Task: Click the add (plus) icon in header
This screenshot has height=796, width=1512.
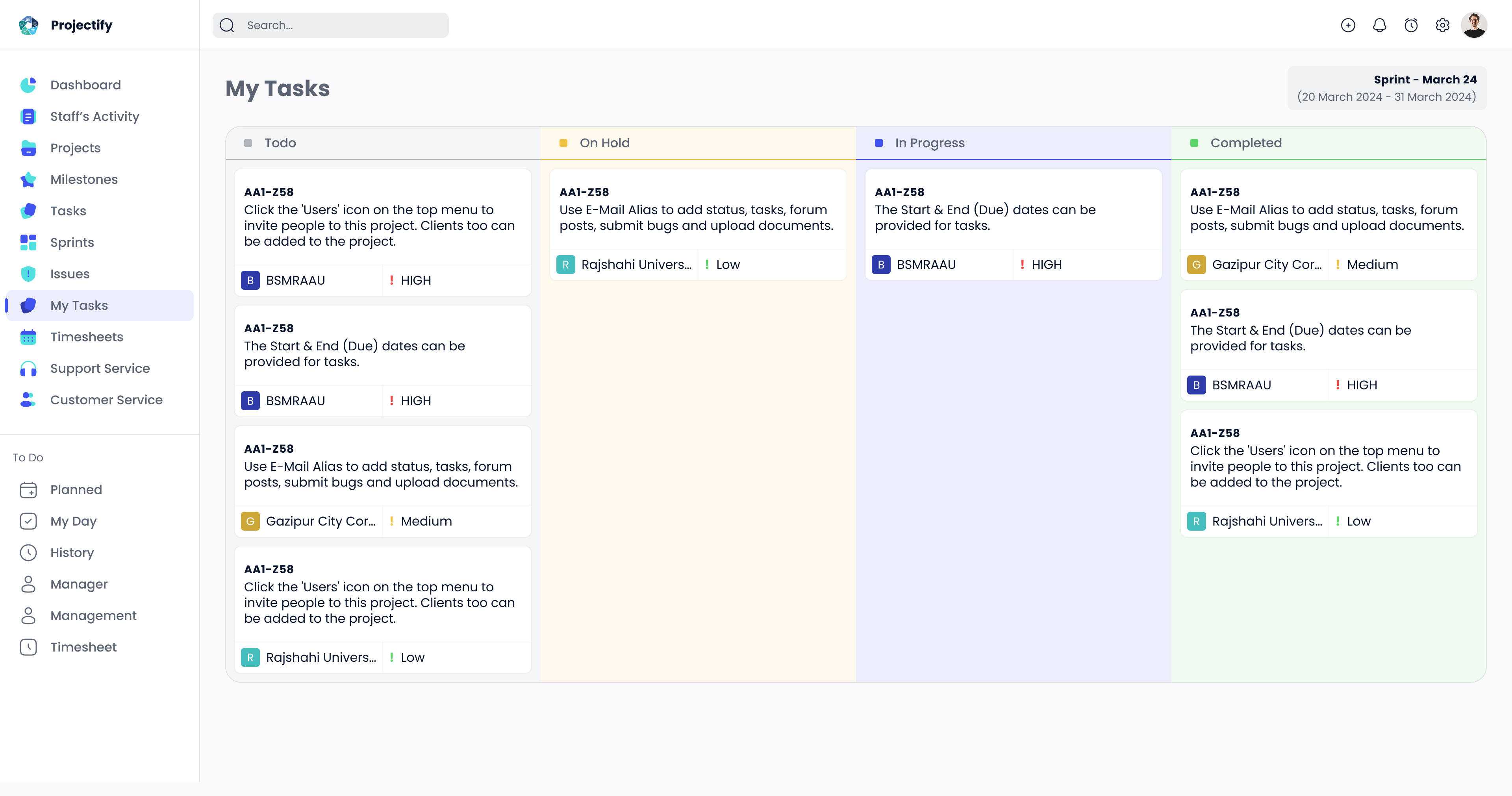Action: click(x=1348, y=25)
